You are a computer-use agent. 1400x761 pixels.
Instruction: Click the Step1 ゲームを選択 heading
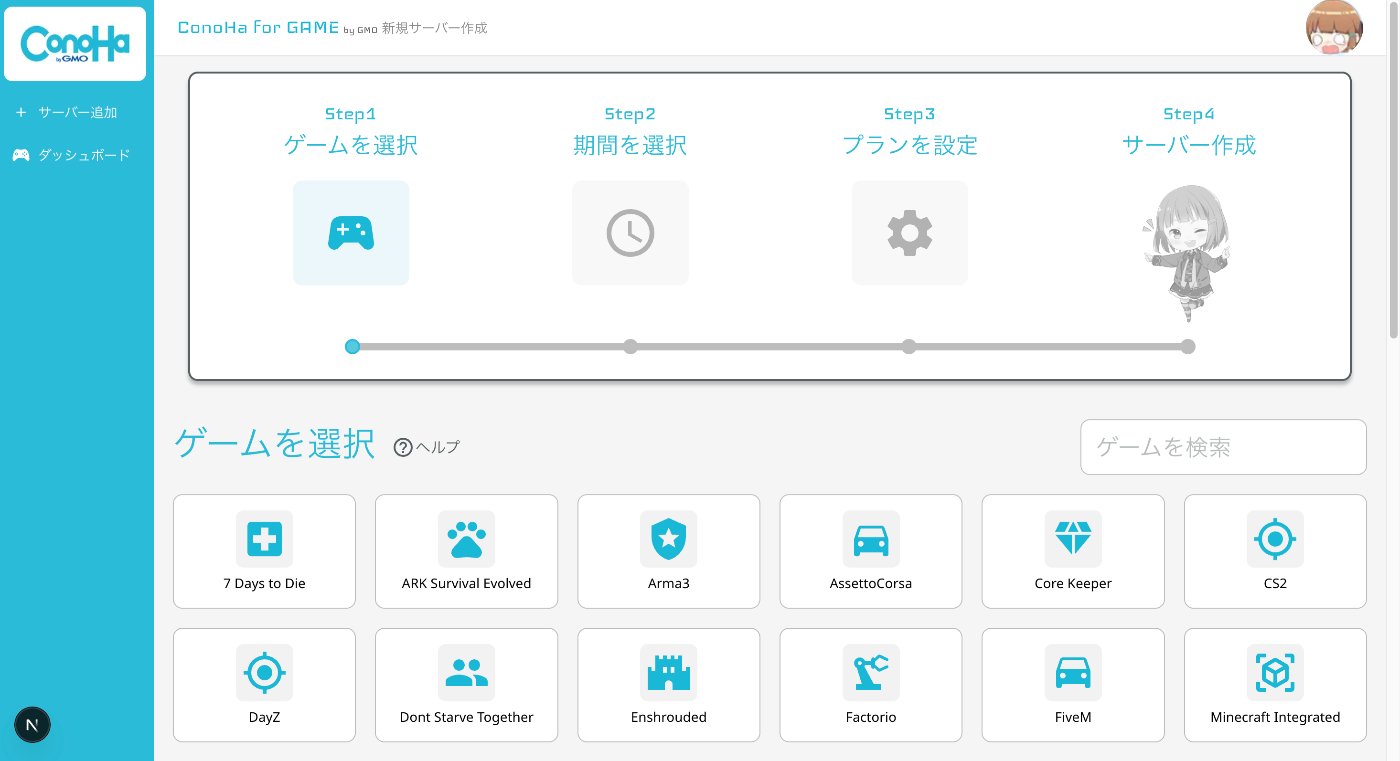tap(351, 145)
